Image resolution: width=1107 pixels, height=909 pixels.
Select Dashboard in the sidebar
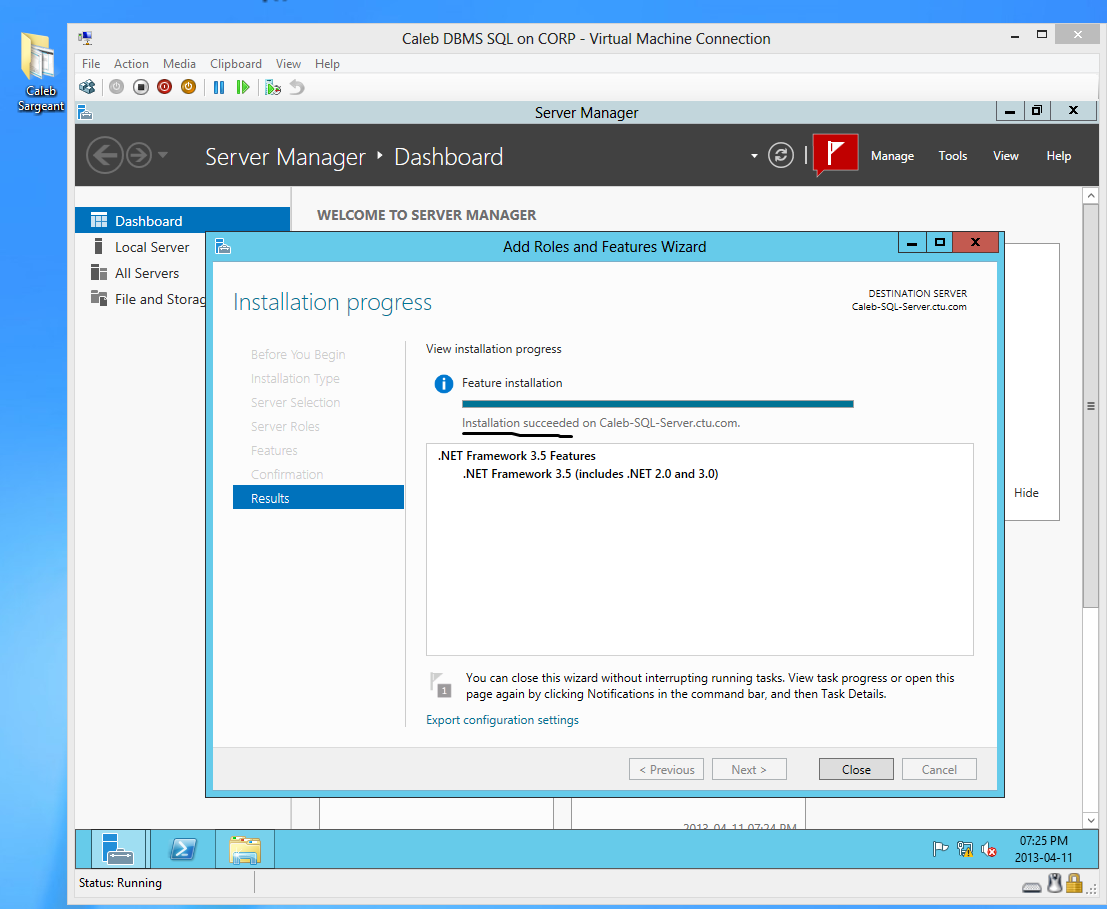(182, 221)
